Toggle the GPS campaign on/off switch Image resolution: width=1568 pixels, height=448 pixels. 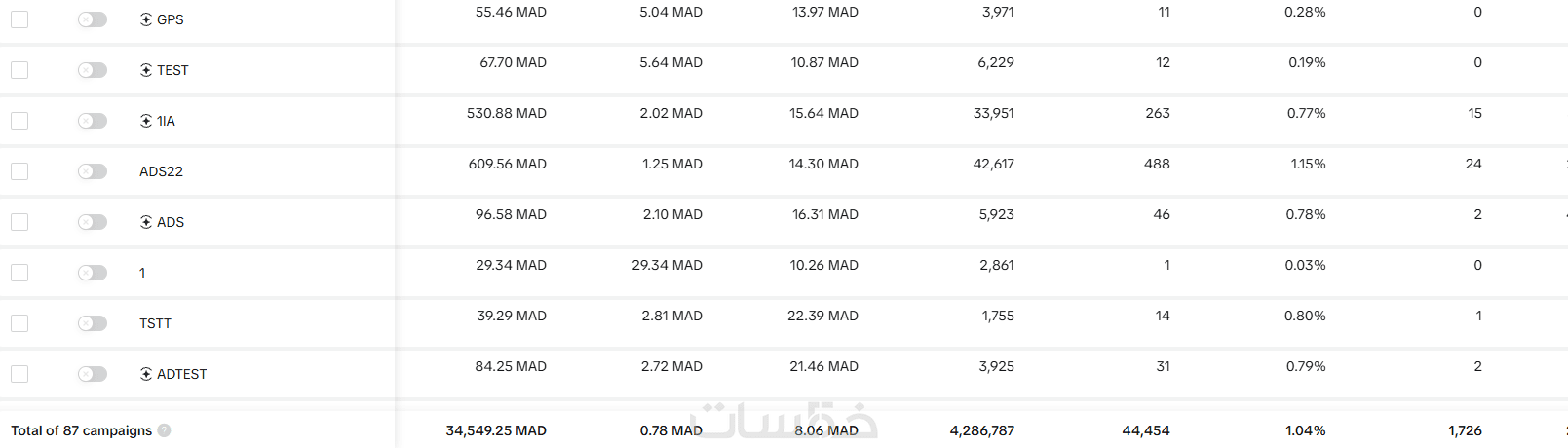(93, 19)
